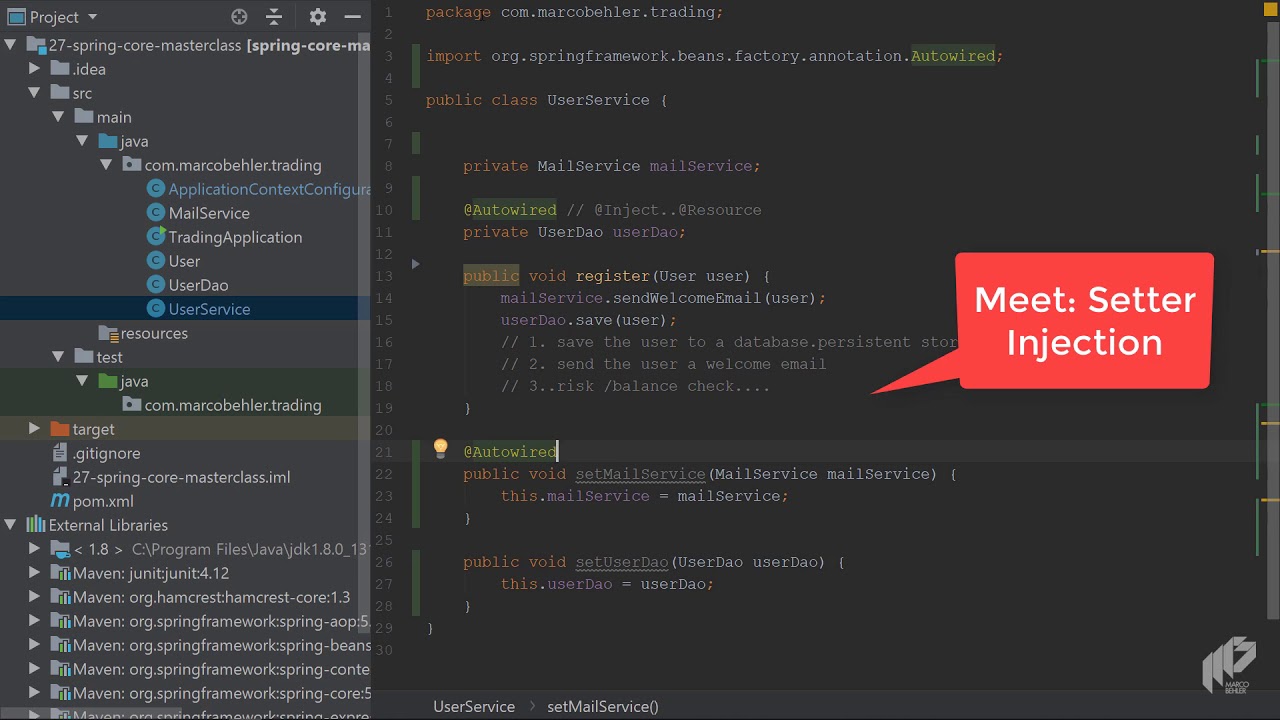Click the UserDao class icon
The width and height of the screenshot is (1280, 720).
[155, 285]
